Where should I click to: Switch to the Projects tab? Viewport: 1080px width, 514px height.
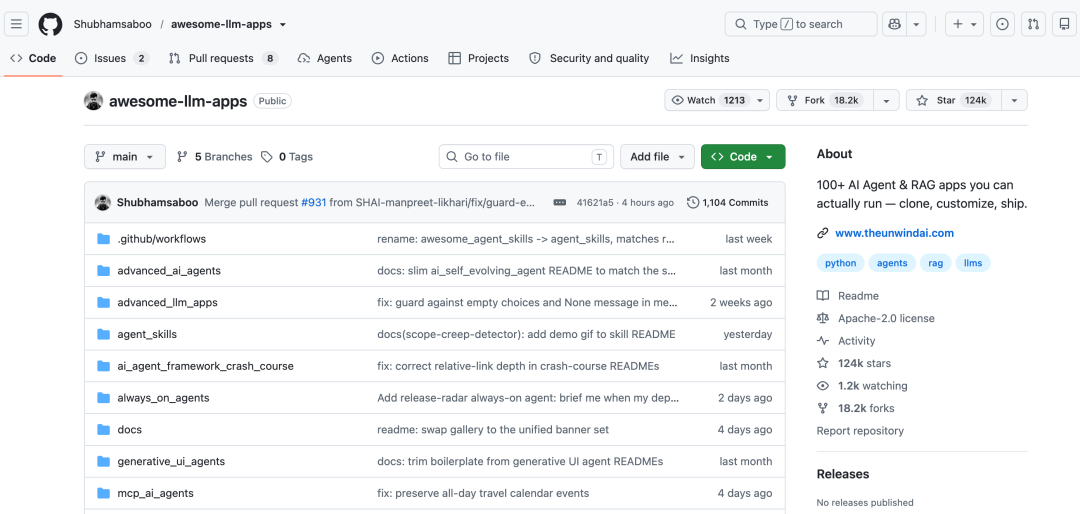(x=478, y=59)
